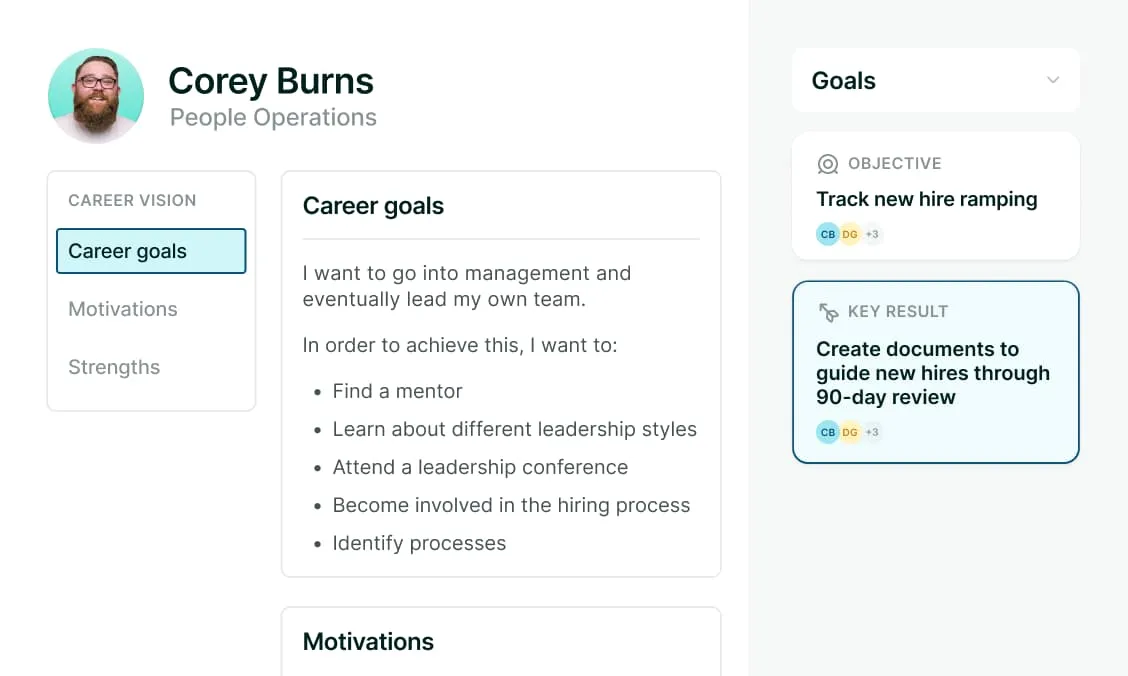Click the Motivations card heading
Screen dimensions: 1128x676
pyautogui.click(x=368, y=641)
